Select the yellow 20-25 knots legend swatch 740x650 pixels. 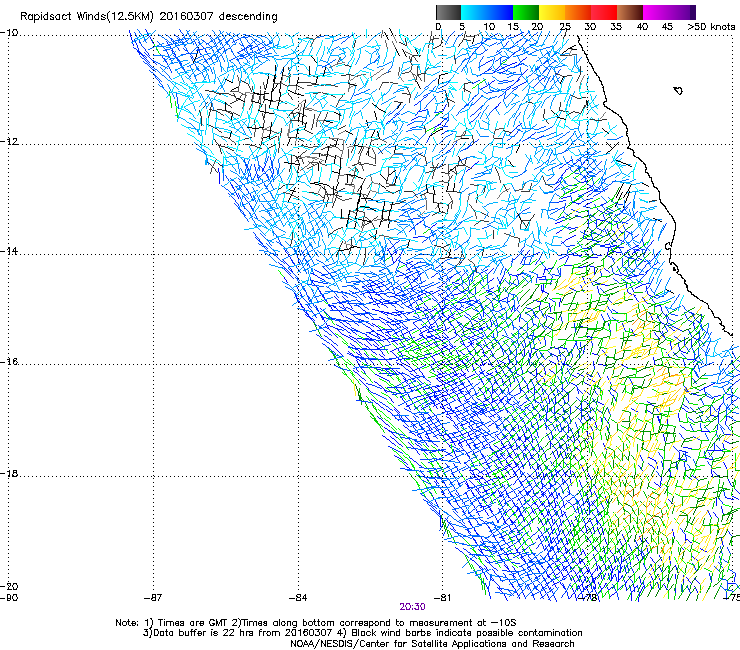[x=552, y=12]
